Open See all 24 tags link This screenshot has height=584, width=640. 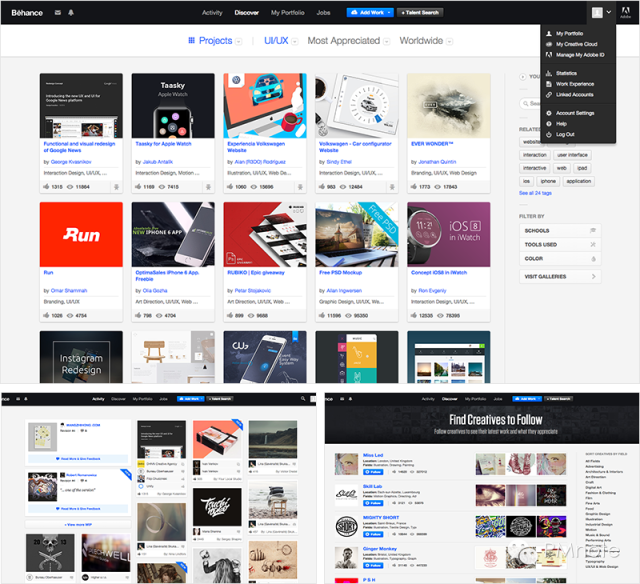(x=535, y=193)
